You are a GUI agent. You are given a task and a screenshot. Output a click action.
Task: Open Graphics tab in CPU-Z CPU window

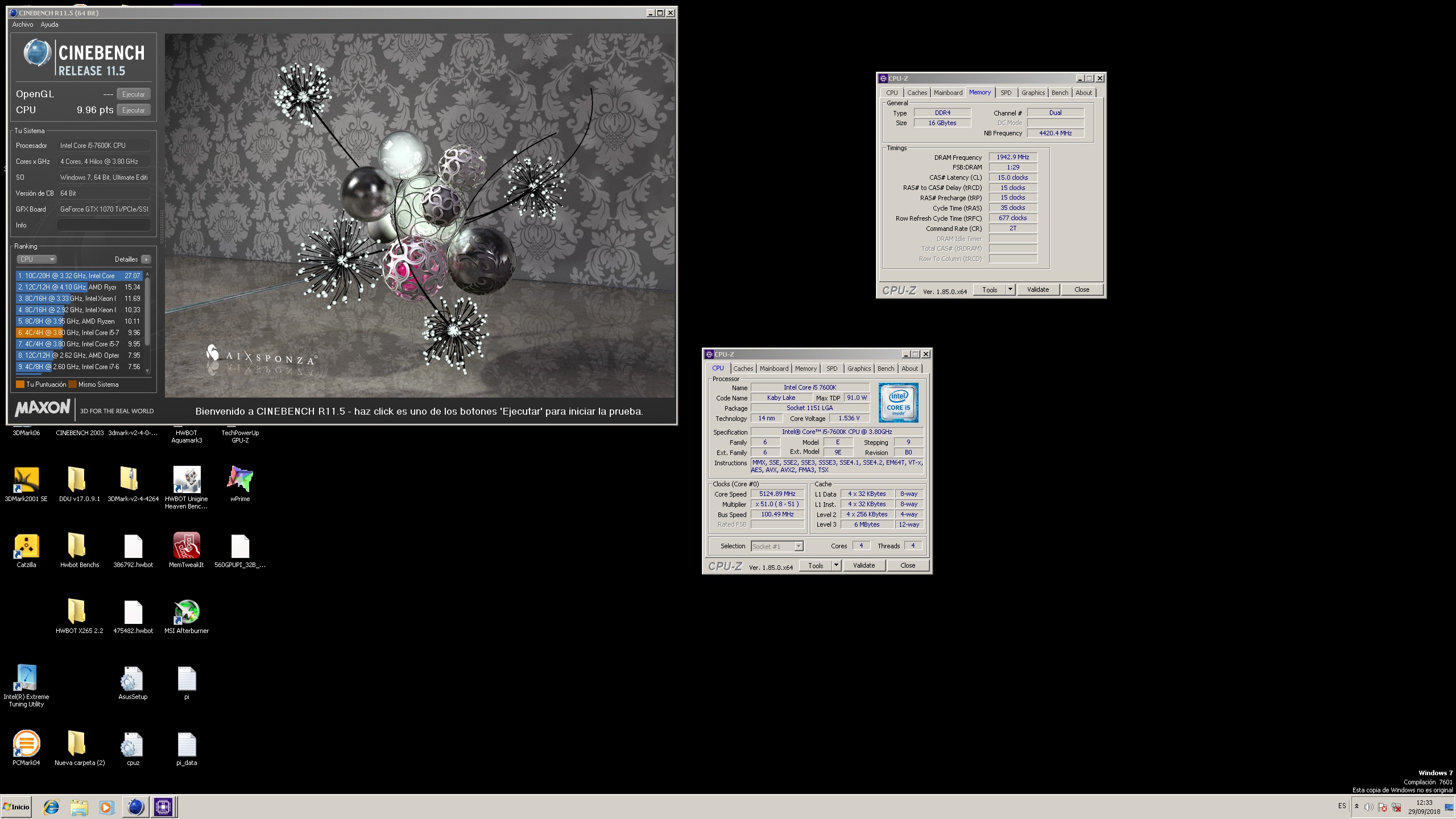(x=859, y=369)
